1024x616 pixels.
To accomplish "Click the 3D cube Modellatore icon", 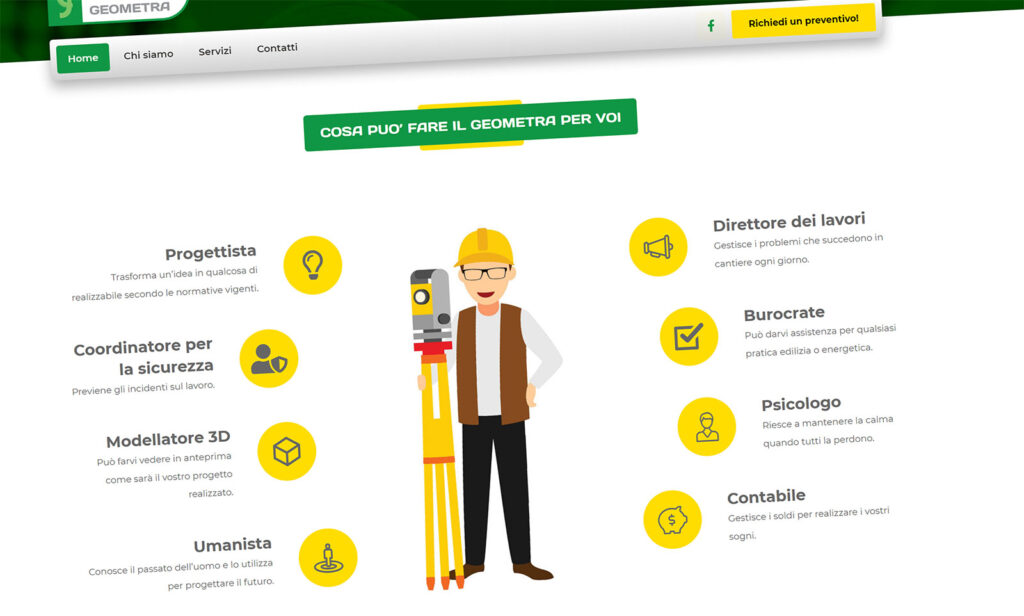I will (287, 451).
